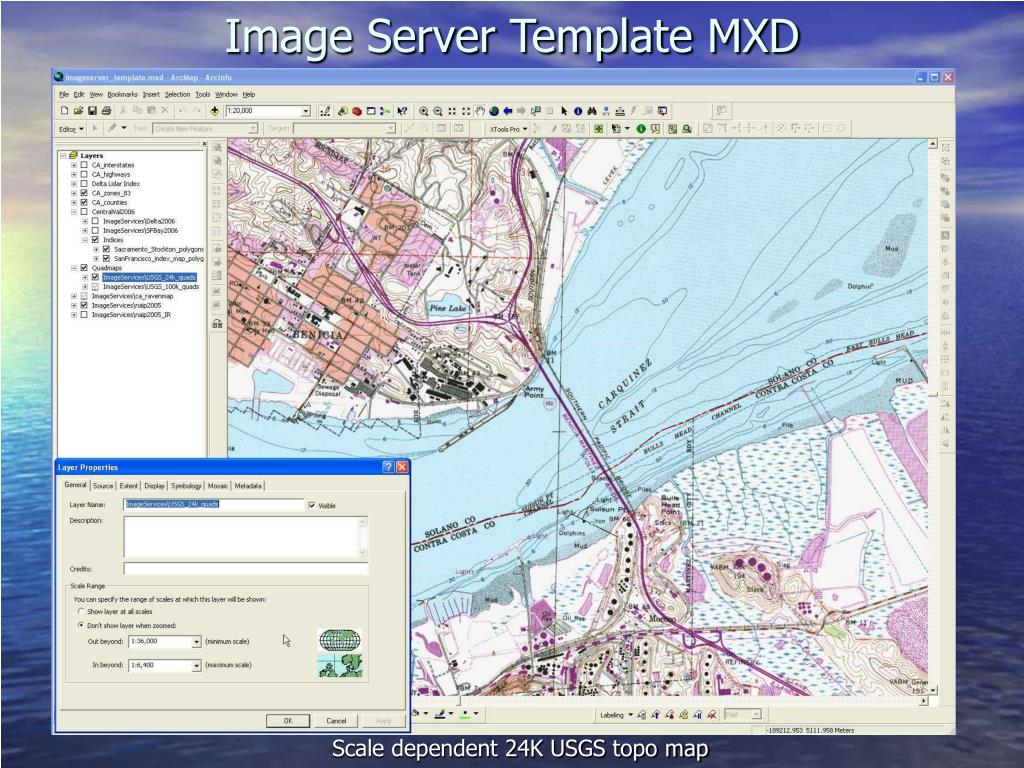Toggle the Delta Lidar Index layer checkbox
This screenshot has width=1024, height=768.
tap(84, 184)
